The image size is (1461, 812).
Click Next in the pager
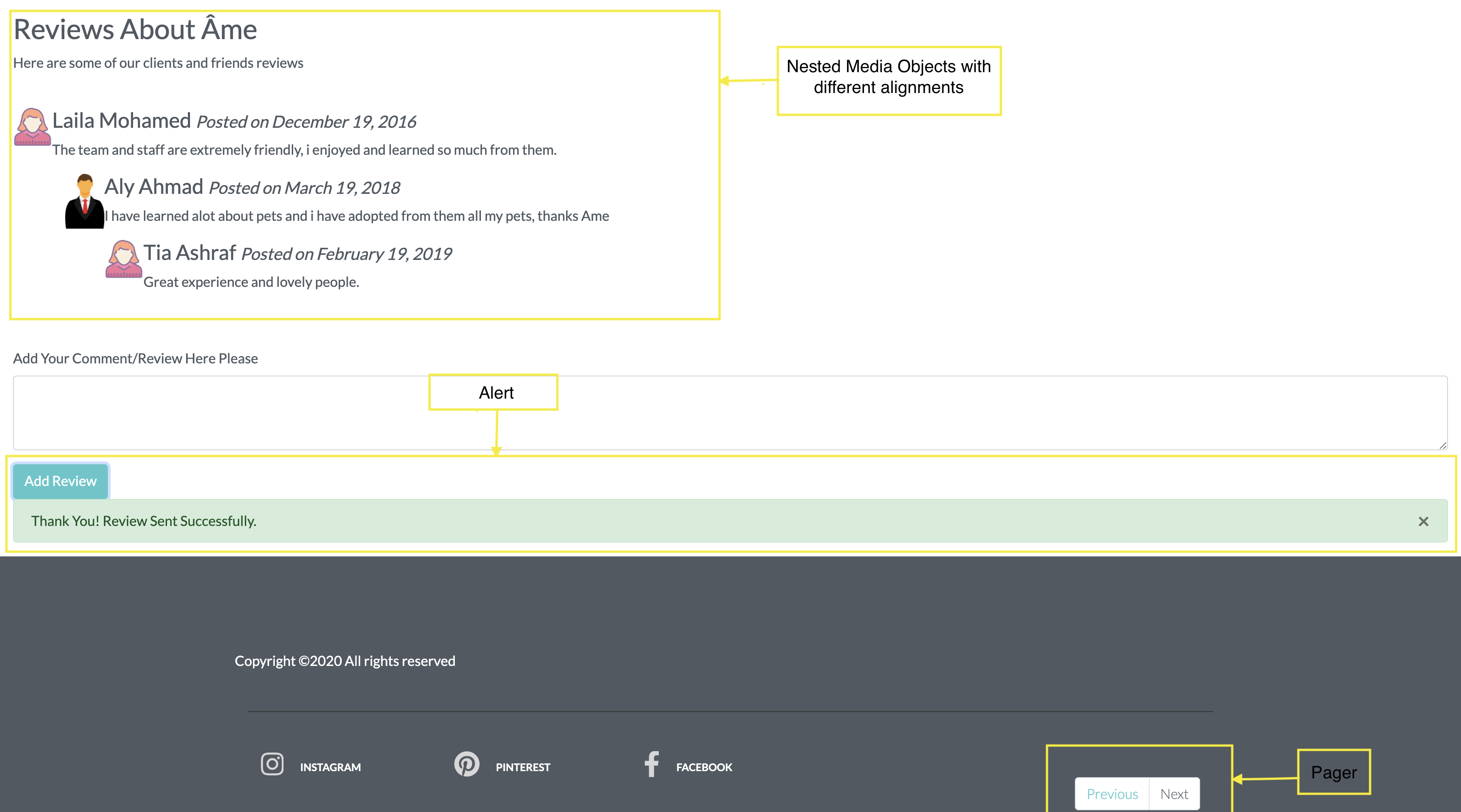1174,793
